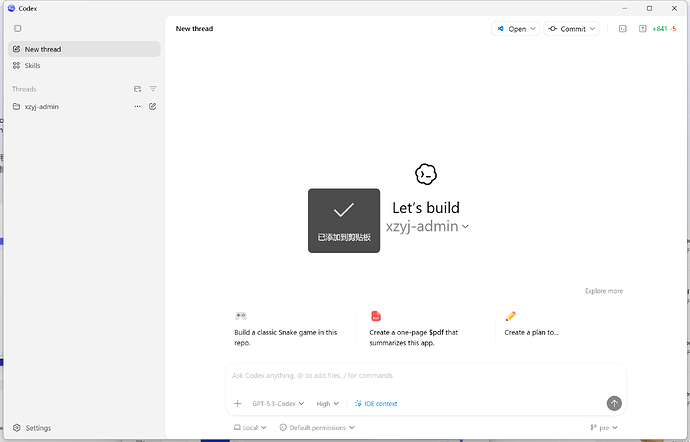This screenshot has height=442, width=690.
Task: Open the High reasoning effort dropdown
Action: 327,403
